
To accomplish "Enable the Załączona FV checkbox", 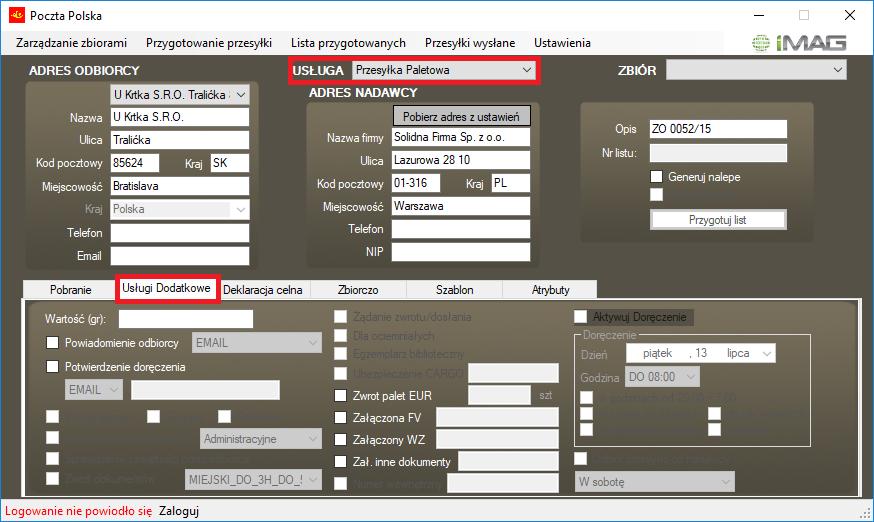I will click(x=341, y=418).
